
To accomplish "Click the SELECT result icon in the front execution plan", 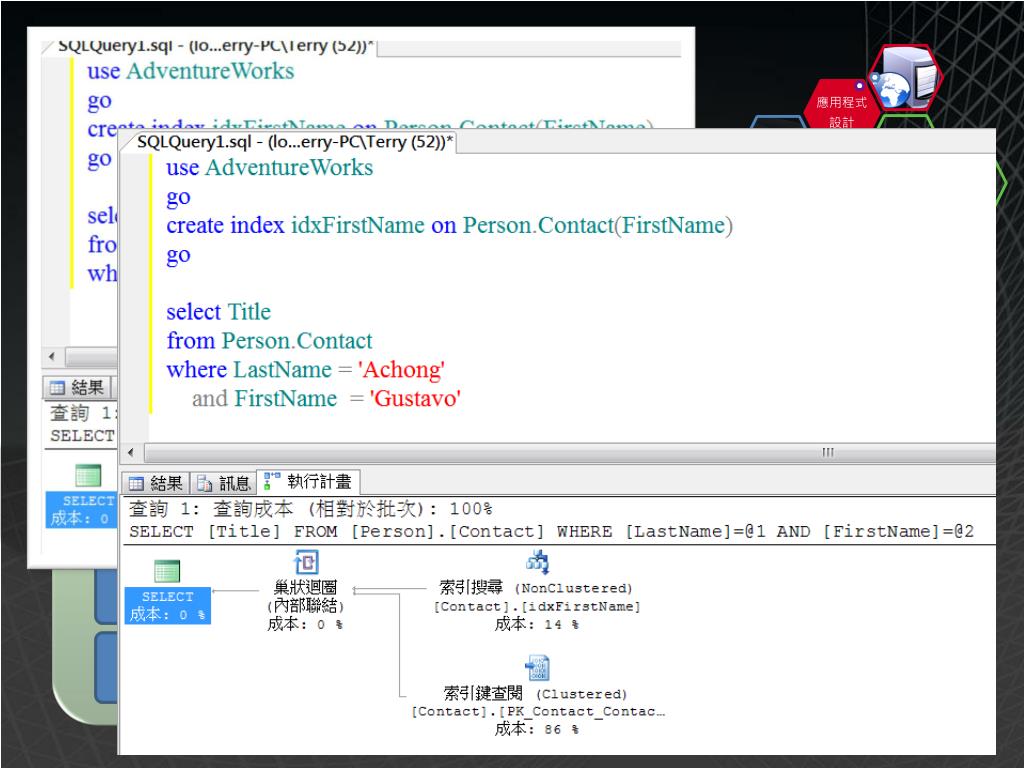I will 167,571.
